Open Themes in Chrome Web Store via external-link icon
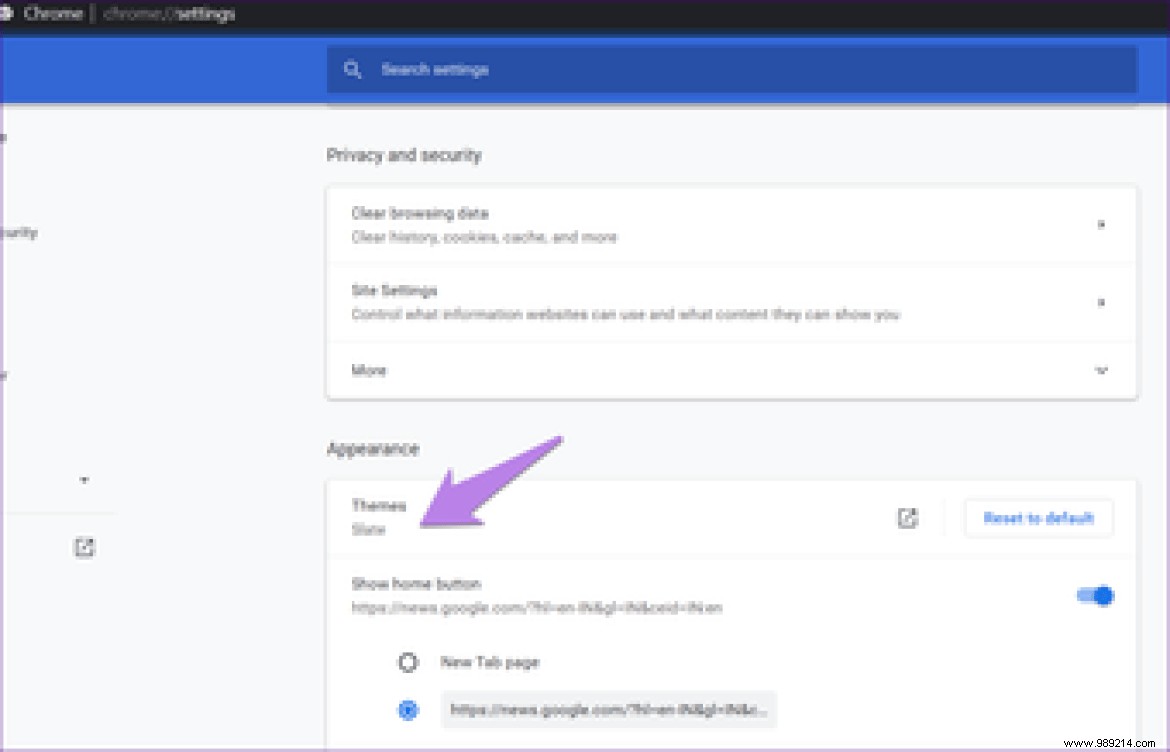 [x=906, y=518]
